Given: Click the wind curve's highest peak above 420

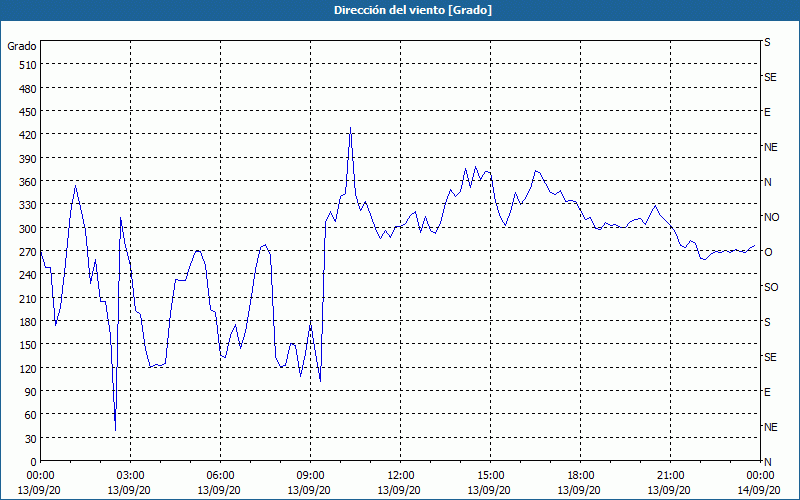Looking at the screenshot, I should [x=350, y=128].
